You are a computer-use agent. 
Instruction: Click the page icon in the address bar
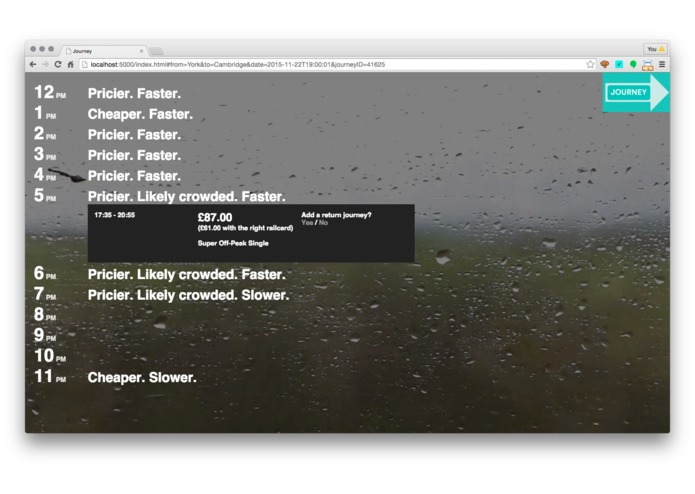coord(85,64)
